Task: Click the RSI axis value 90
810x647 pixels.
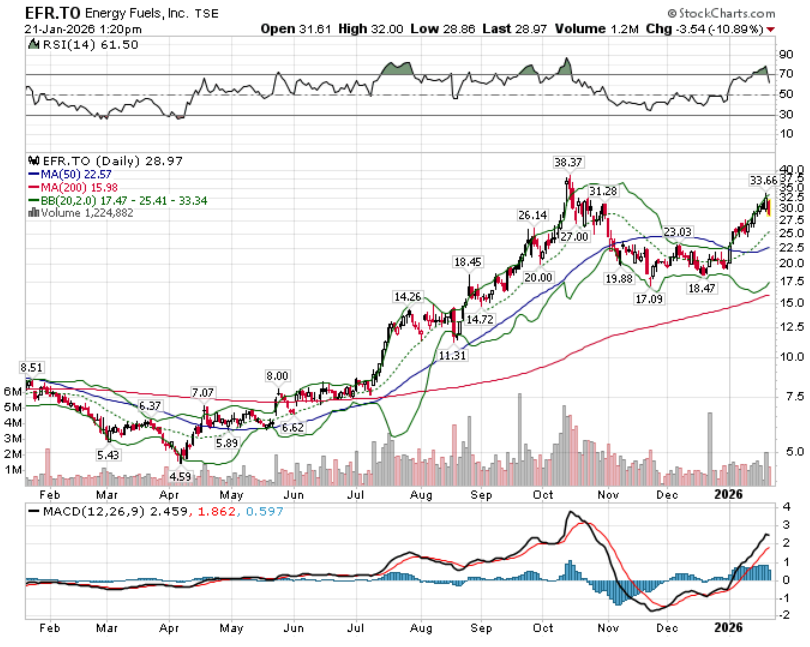Action: point(786,55)
